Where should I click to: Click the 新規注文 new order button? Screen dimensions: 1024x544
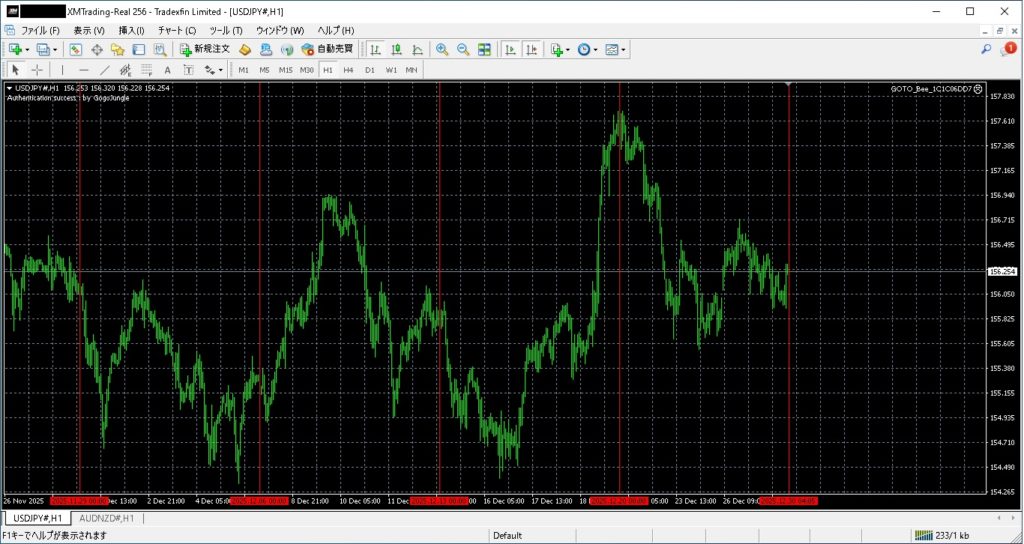205,49
